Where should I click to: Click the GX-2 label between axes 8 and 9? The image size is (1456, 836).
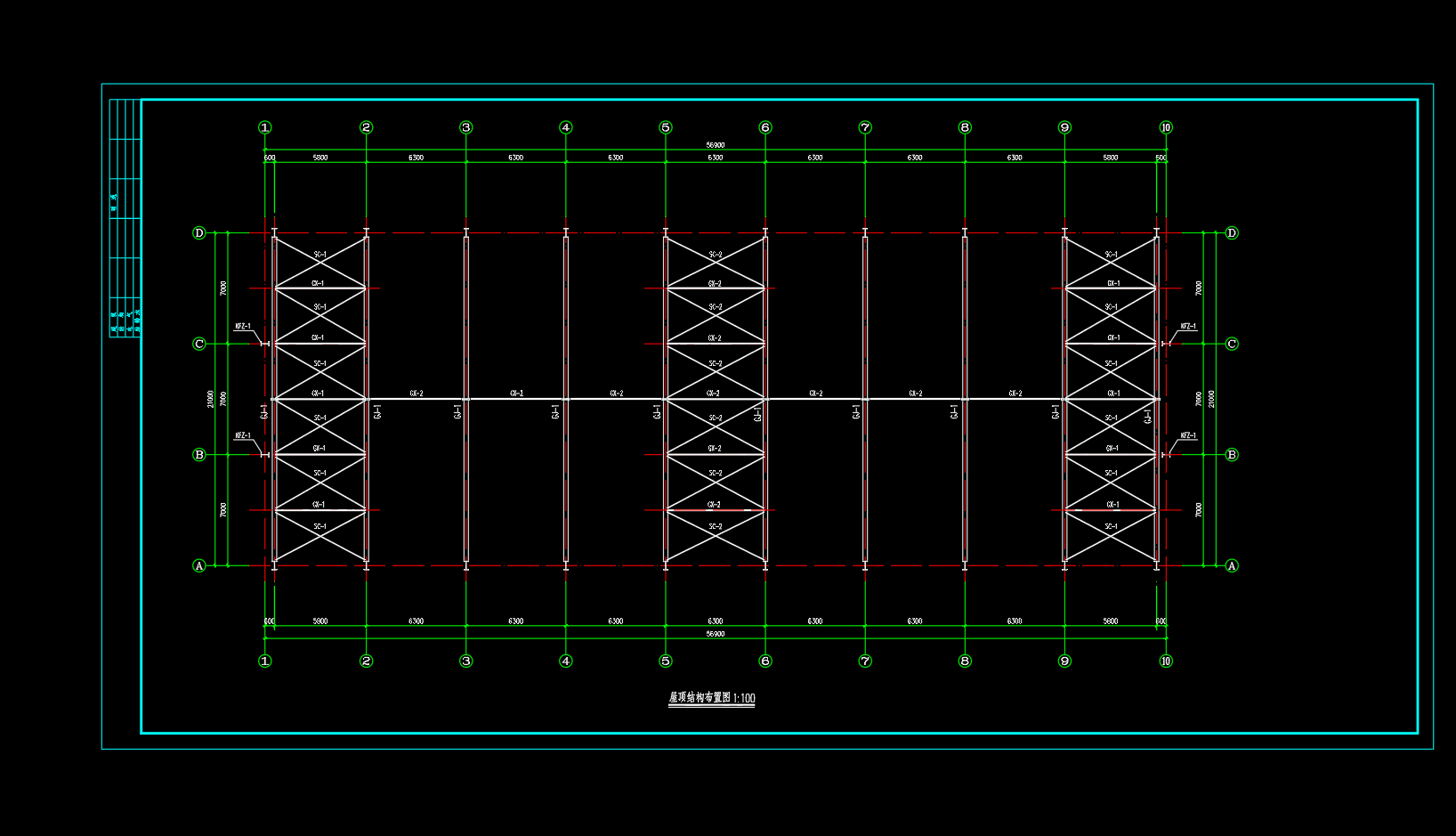coord(1015,393)
